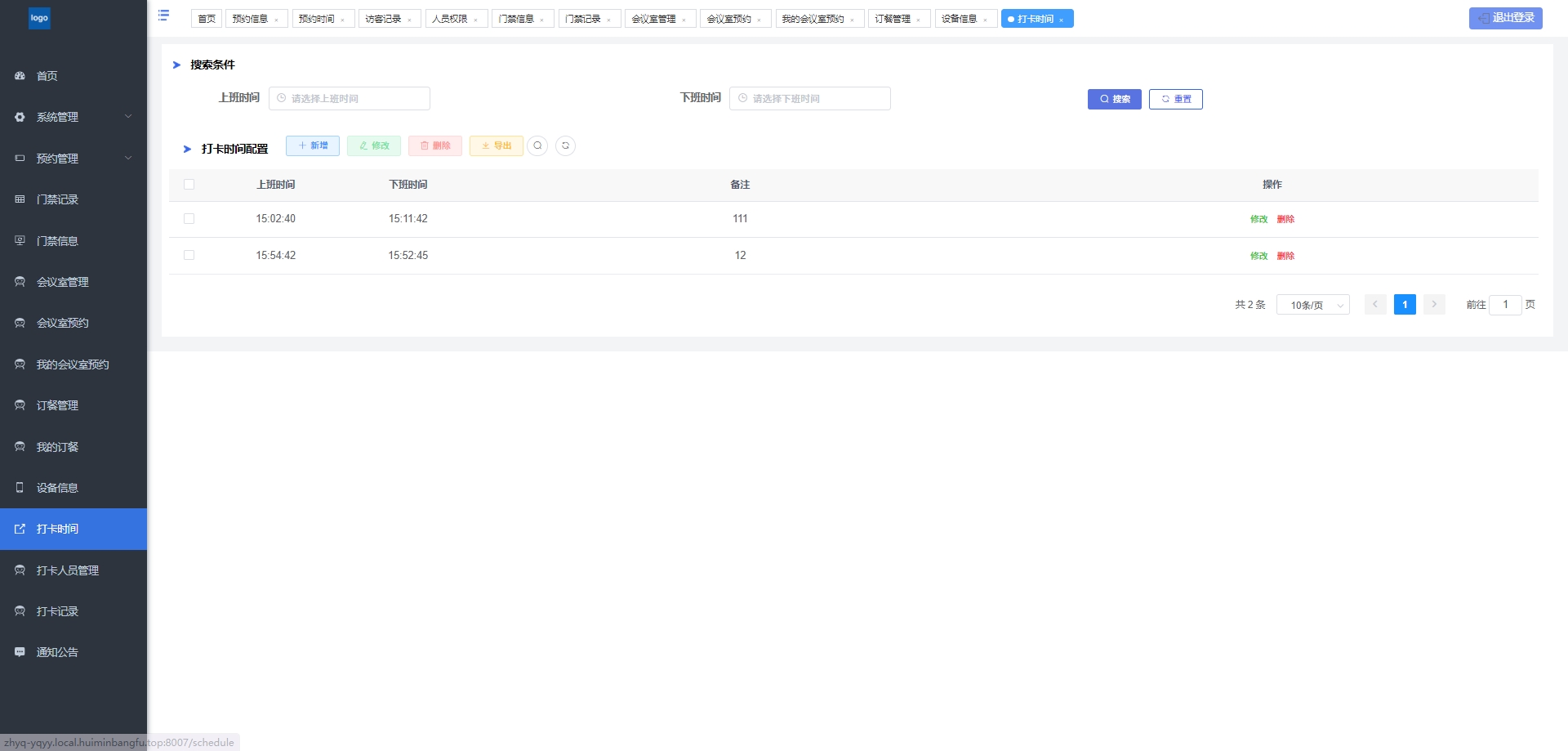The width and height of the screenshot is (1568, 751).
Task: Open 通知公告 in the sidebar
Action: 73,652
